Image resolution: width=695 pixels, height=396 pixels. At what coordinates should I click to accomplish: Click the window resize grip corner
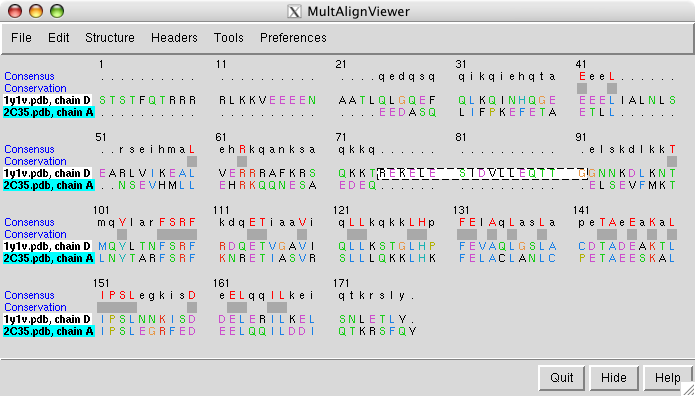688,389
